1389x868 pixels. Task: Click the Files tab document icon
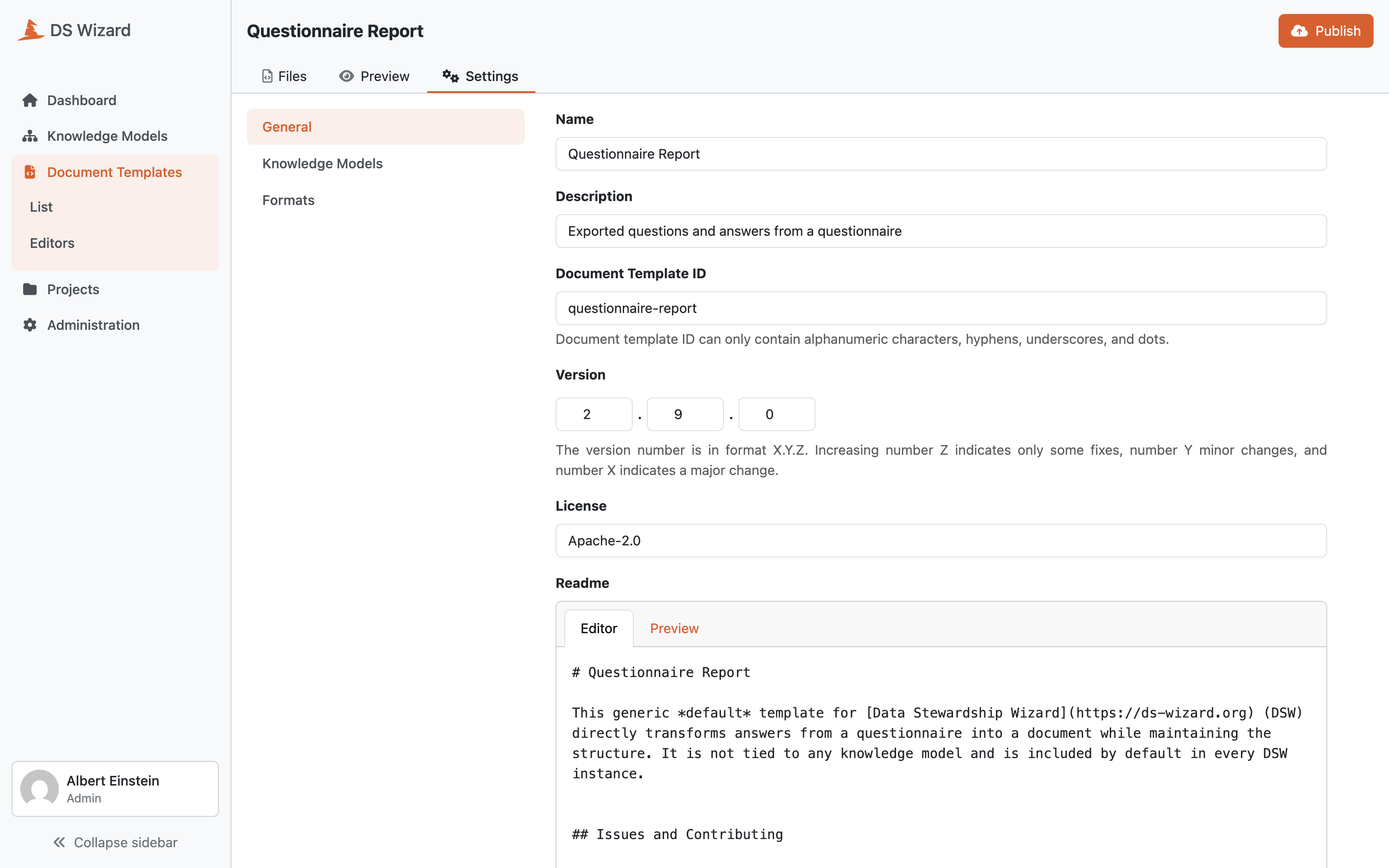pos(268,76)
